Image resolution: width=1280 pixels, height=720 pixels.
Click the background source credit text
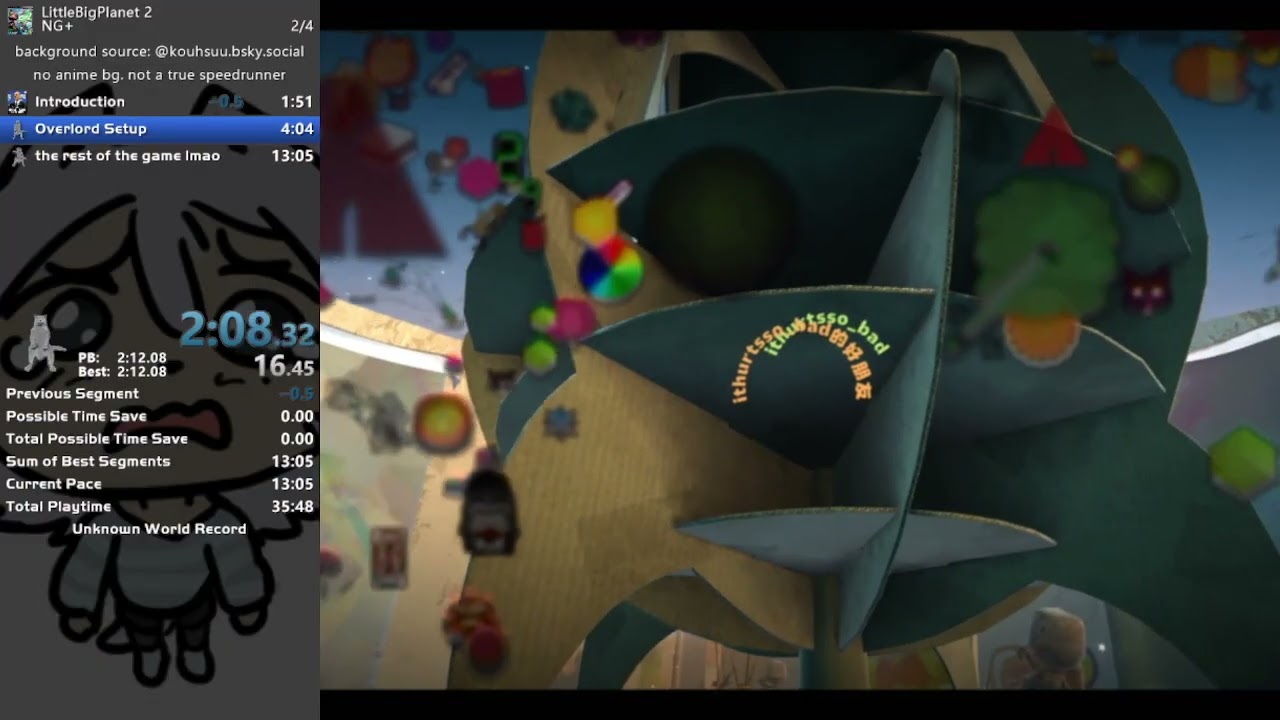pyautogui.click(x=160, y=51)
